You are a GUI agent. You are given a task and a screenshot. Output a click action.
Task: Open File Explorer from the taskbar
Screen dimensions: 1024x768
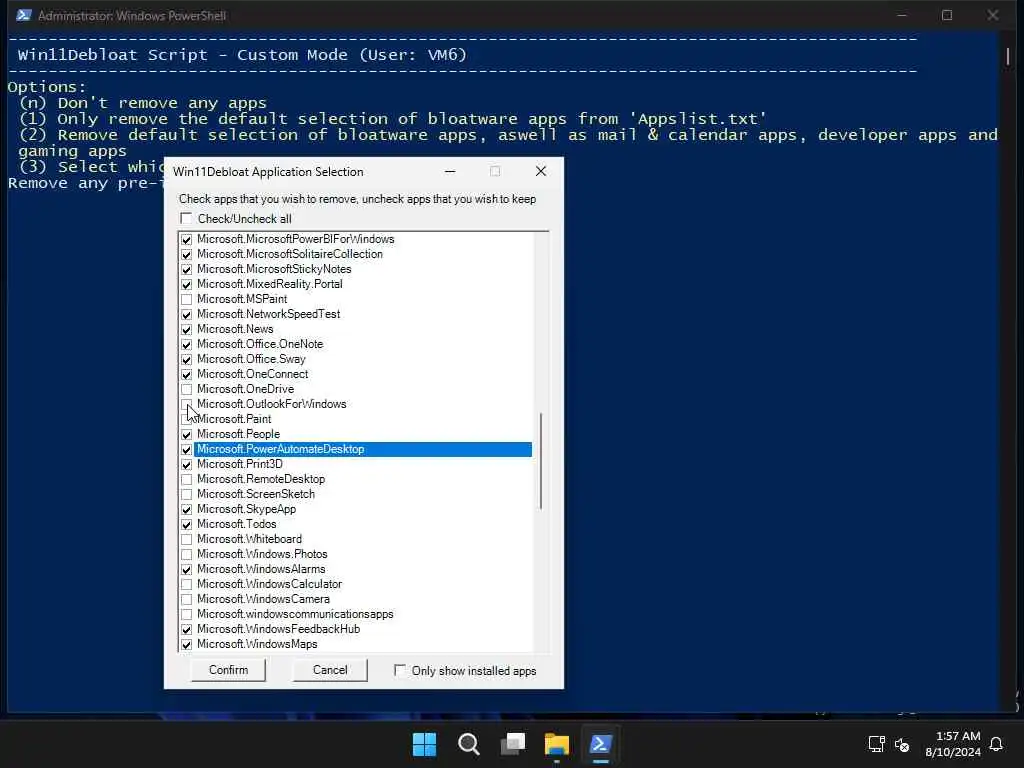coord(556,744)
